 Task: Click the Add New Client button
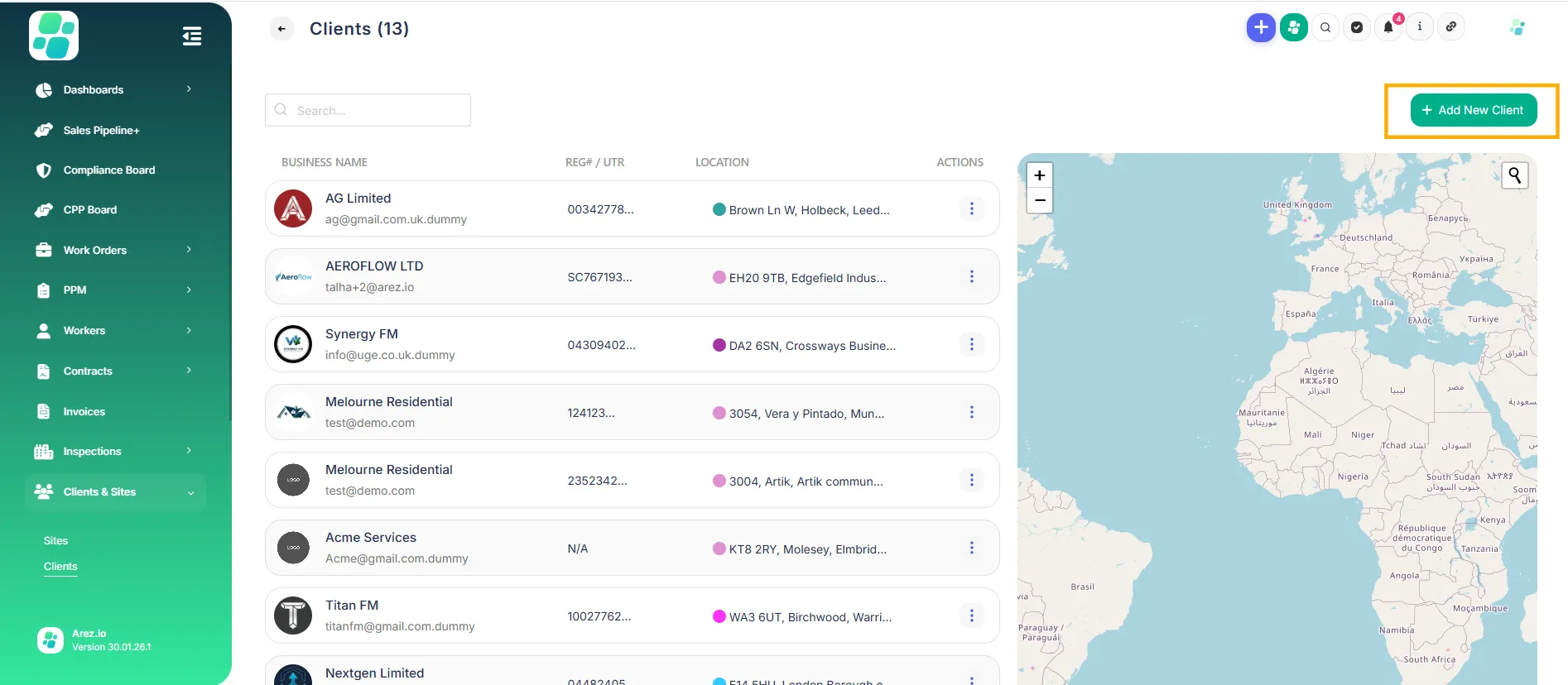pyautogui.click(x=1473, y=110)
